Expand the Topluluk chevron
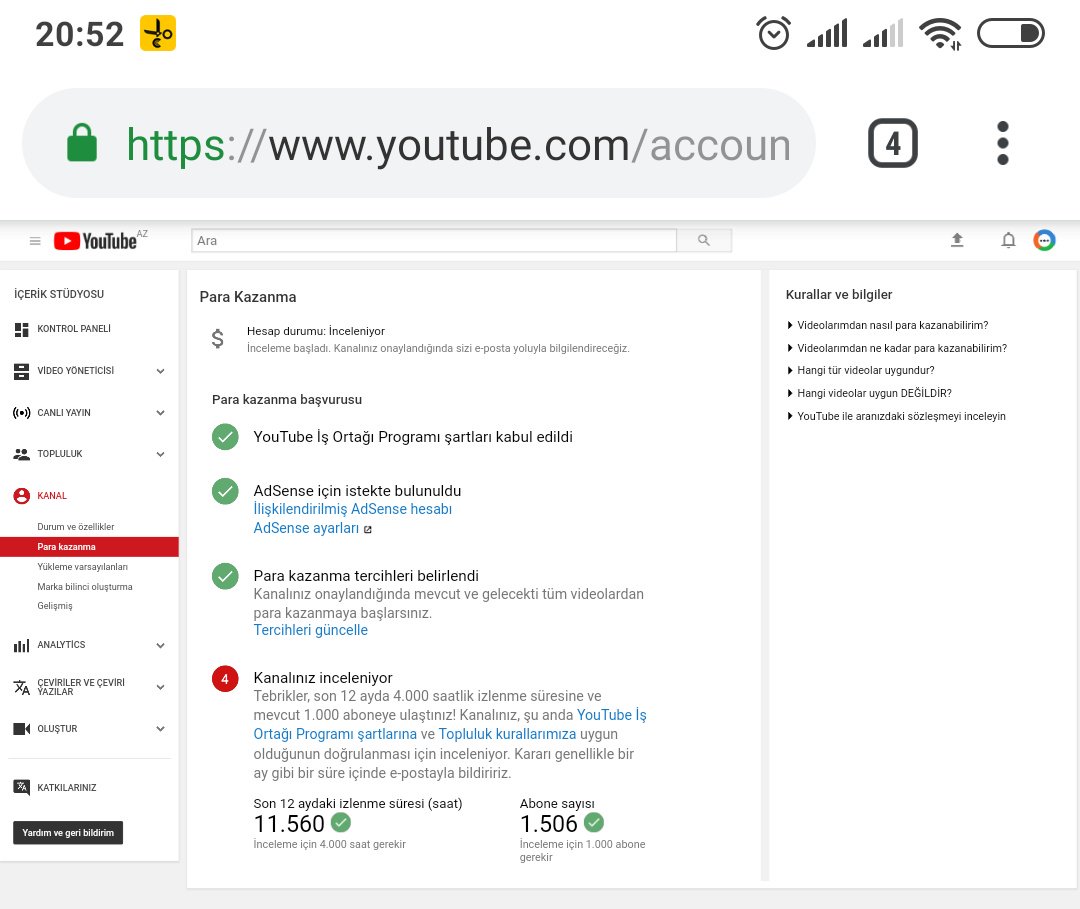The height and width of the screenshot is (909, 1080). pos(160,454)
